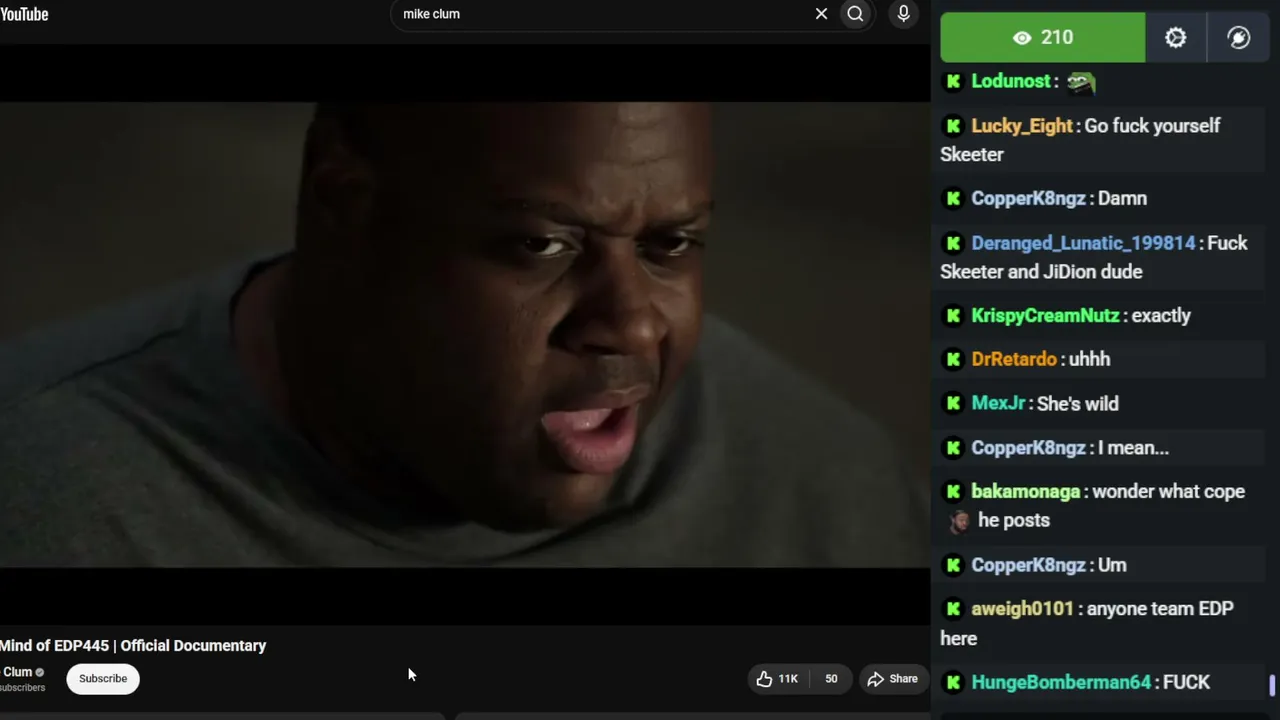
Task: Click the 50 dislike count
Action: (x=831, y=679)
